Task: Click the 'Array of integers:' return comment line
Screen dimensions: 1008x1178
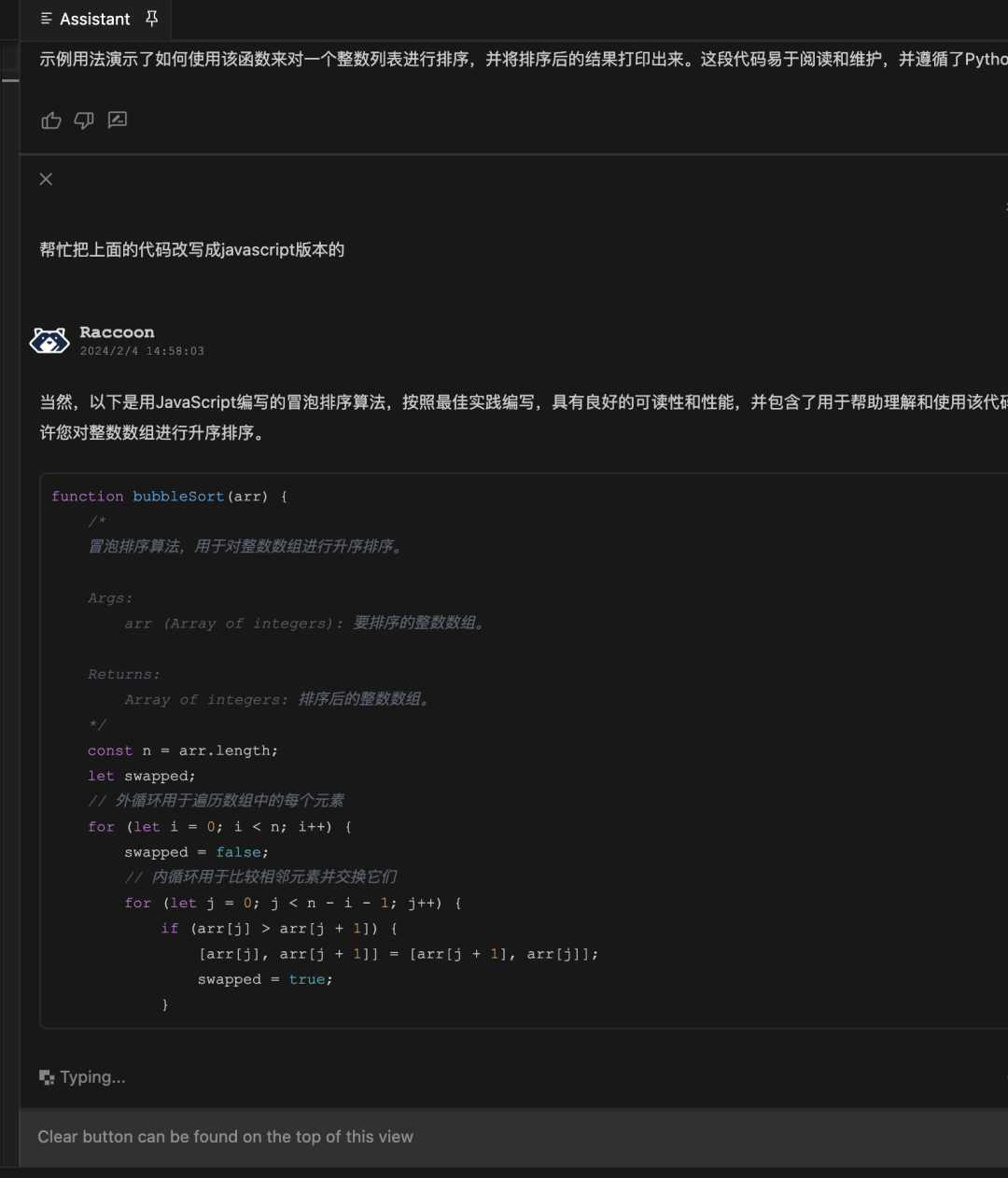Action: coord(277,699)
